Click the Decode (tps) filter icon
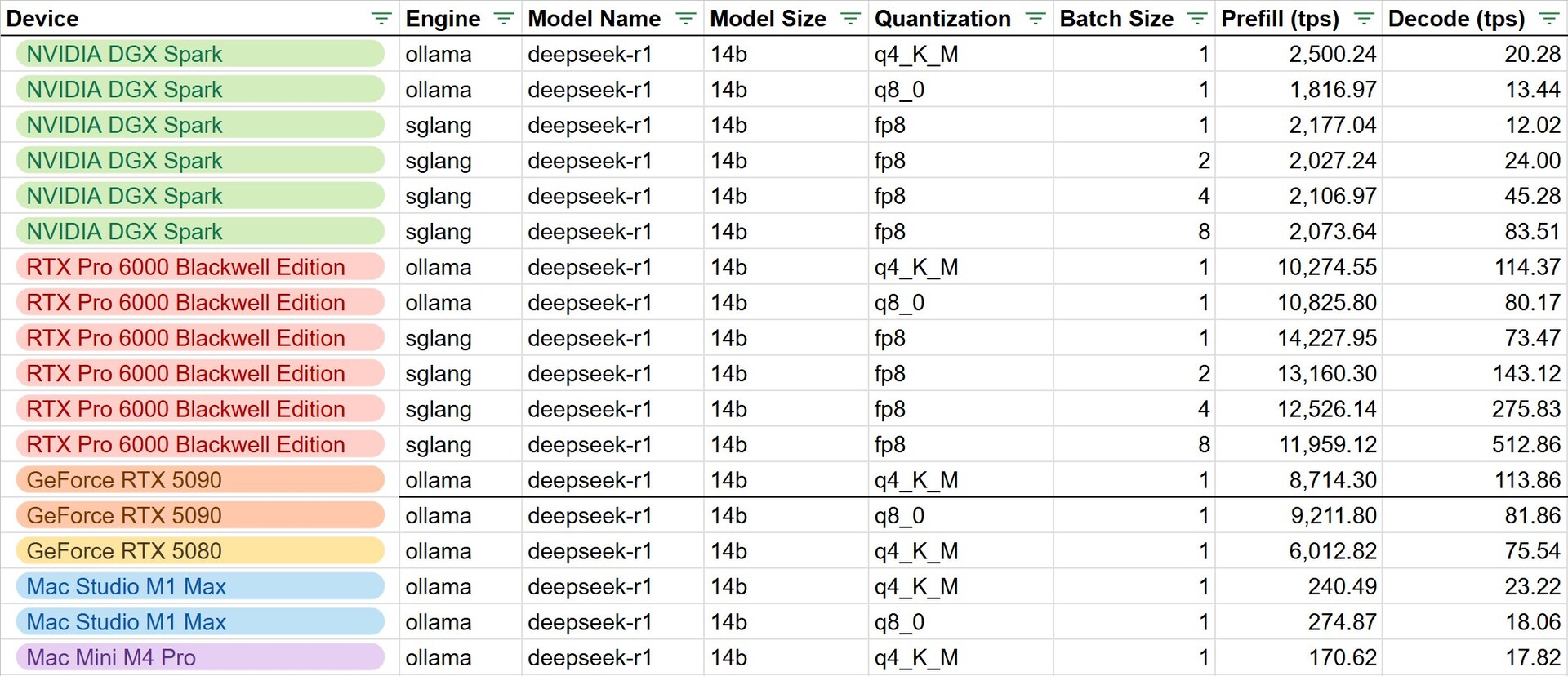This screenshot has width=1568, height=676. click(x=1548, y=19)
